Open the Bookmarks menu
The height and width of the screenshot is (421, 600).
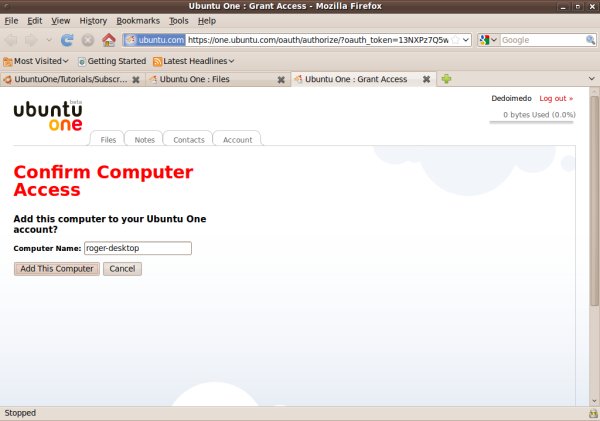tap(138, 21)
